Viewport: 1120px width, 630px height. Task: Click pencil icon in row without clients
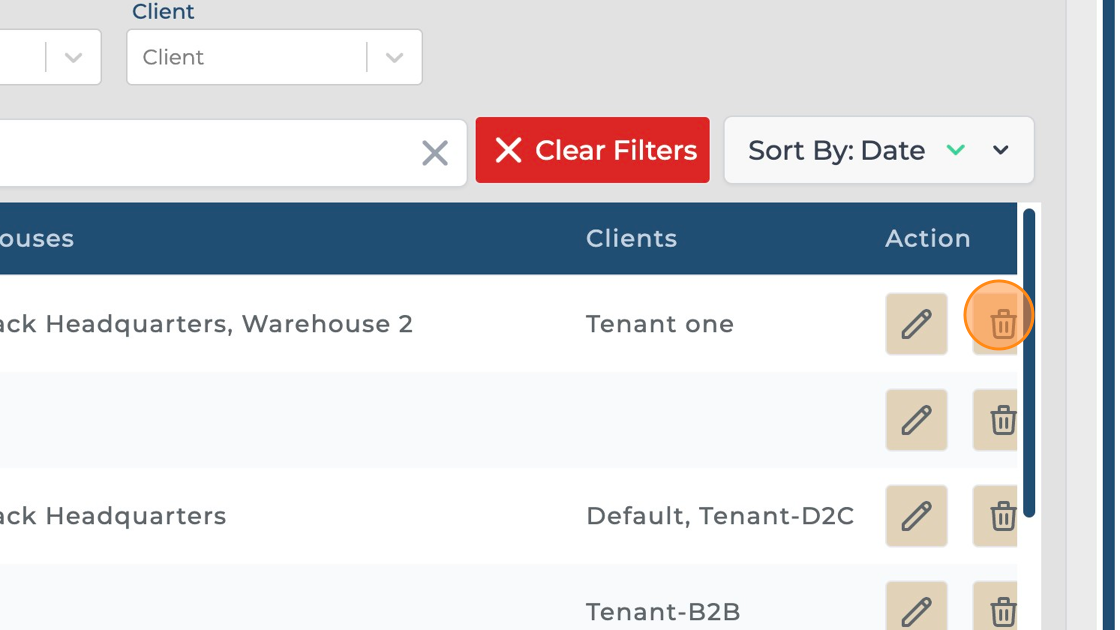tap(916, 420)
